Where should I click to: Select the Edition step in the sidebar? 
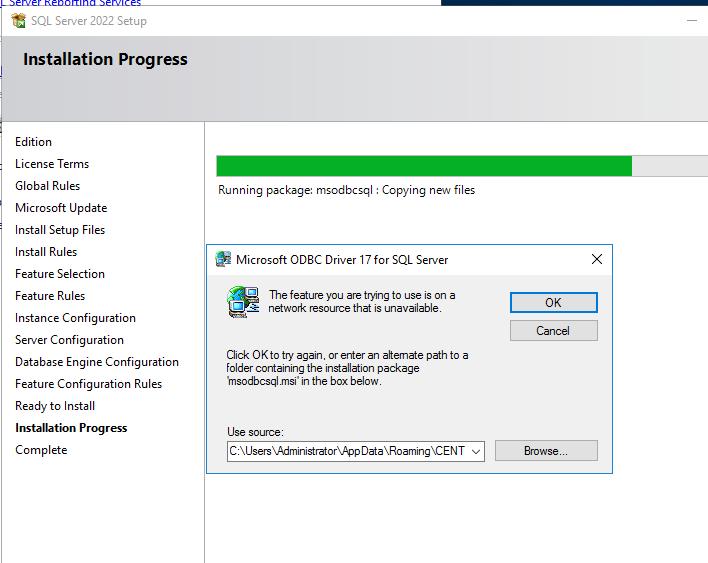[x=33, y=142]
